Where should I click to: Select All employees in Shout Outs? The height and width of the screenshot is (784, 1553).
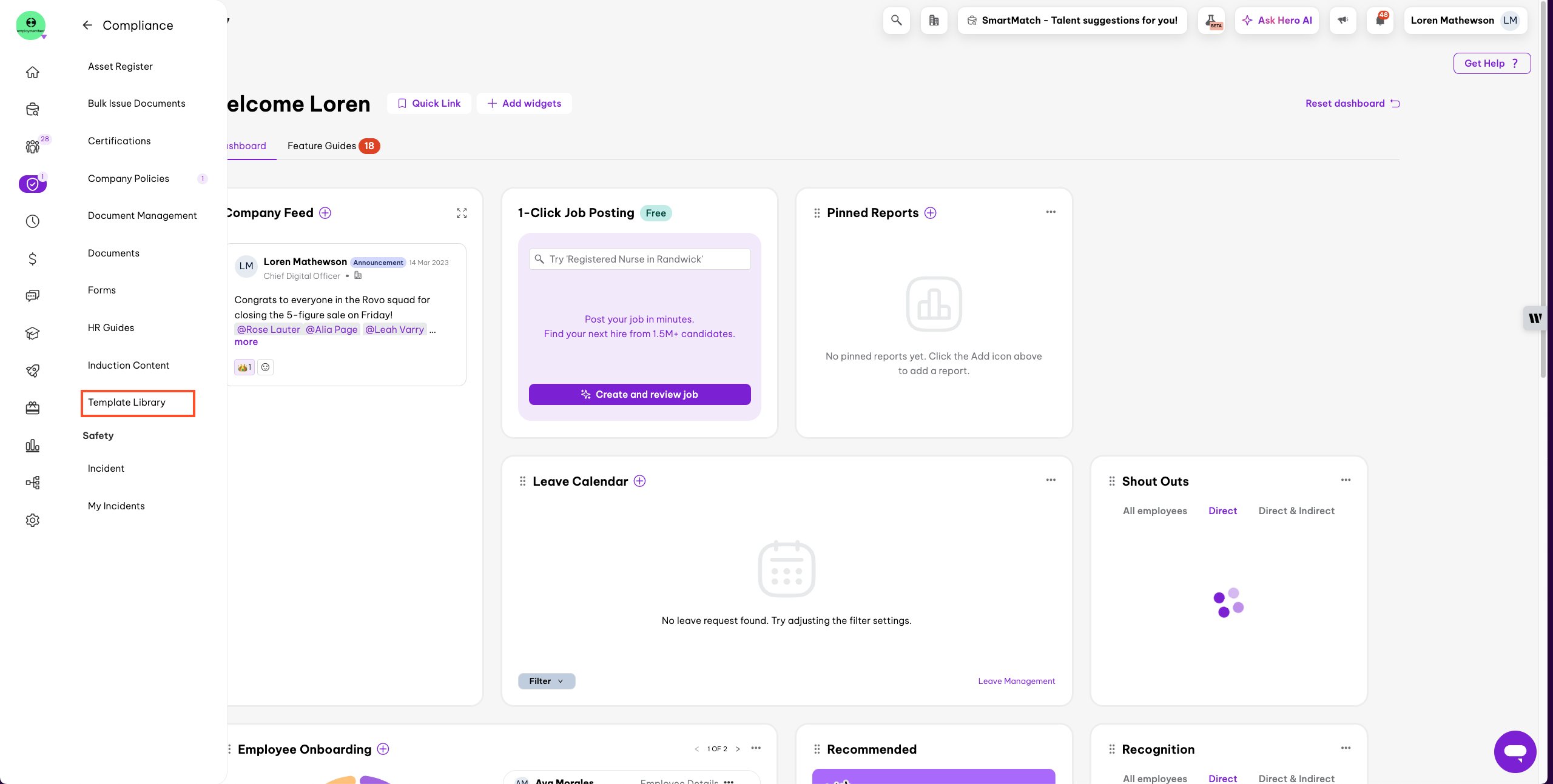pyautogui.click(x=1154, y=511)
